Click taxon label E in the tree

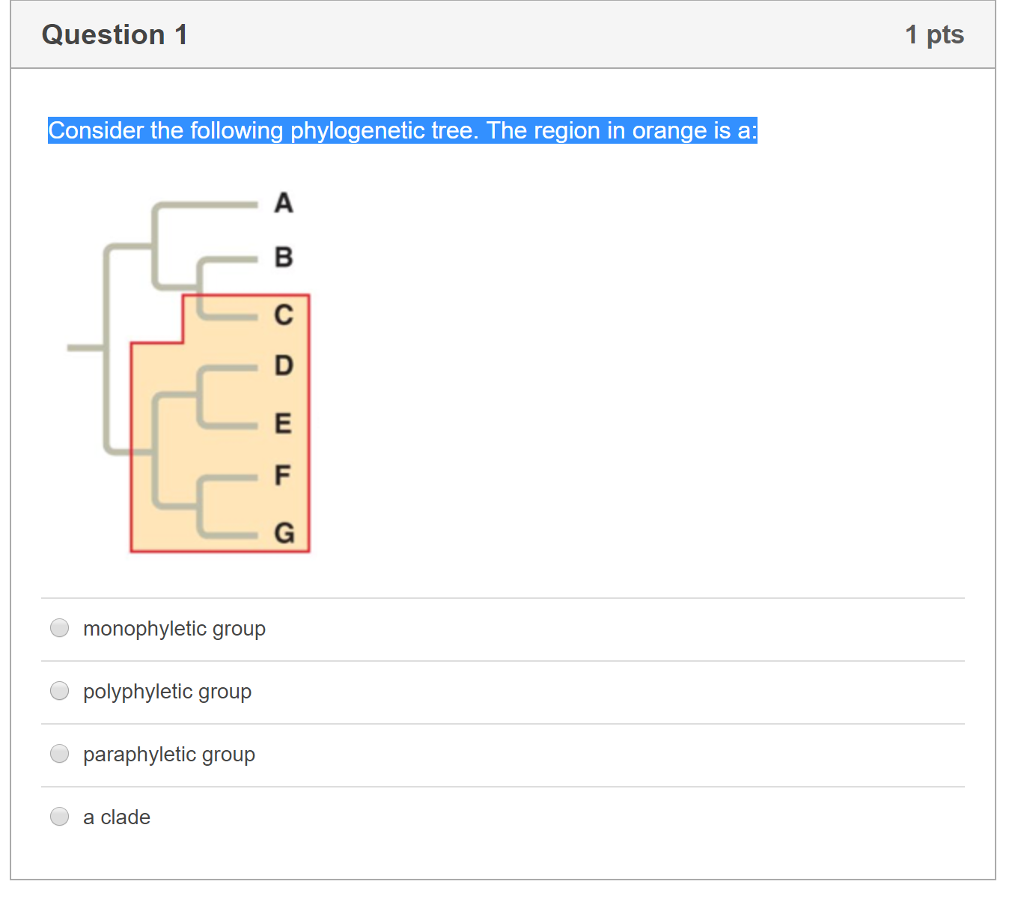(284, 424)
